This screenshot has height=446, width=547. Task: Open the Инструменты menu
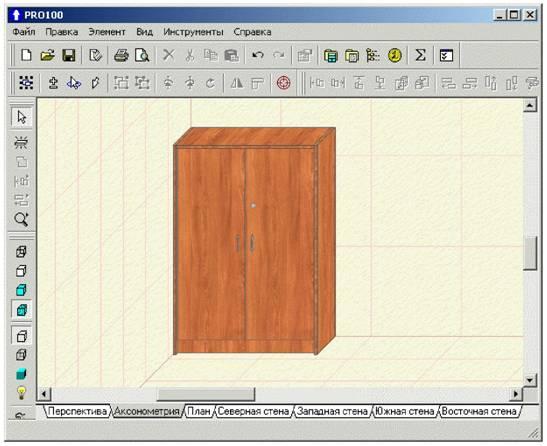point(193,32)
